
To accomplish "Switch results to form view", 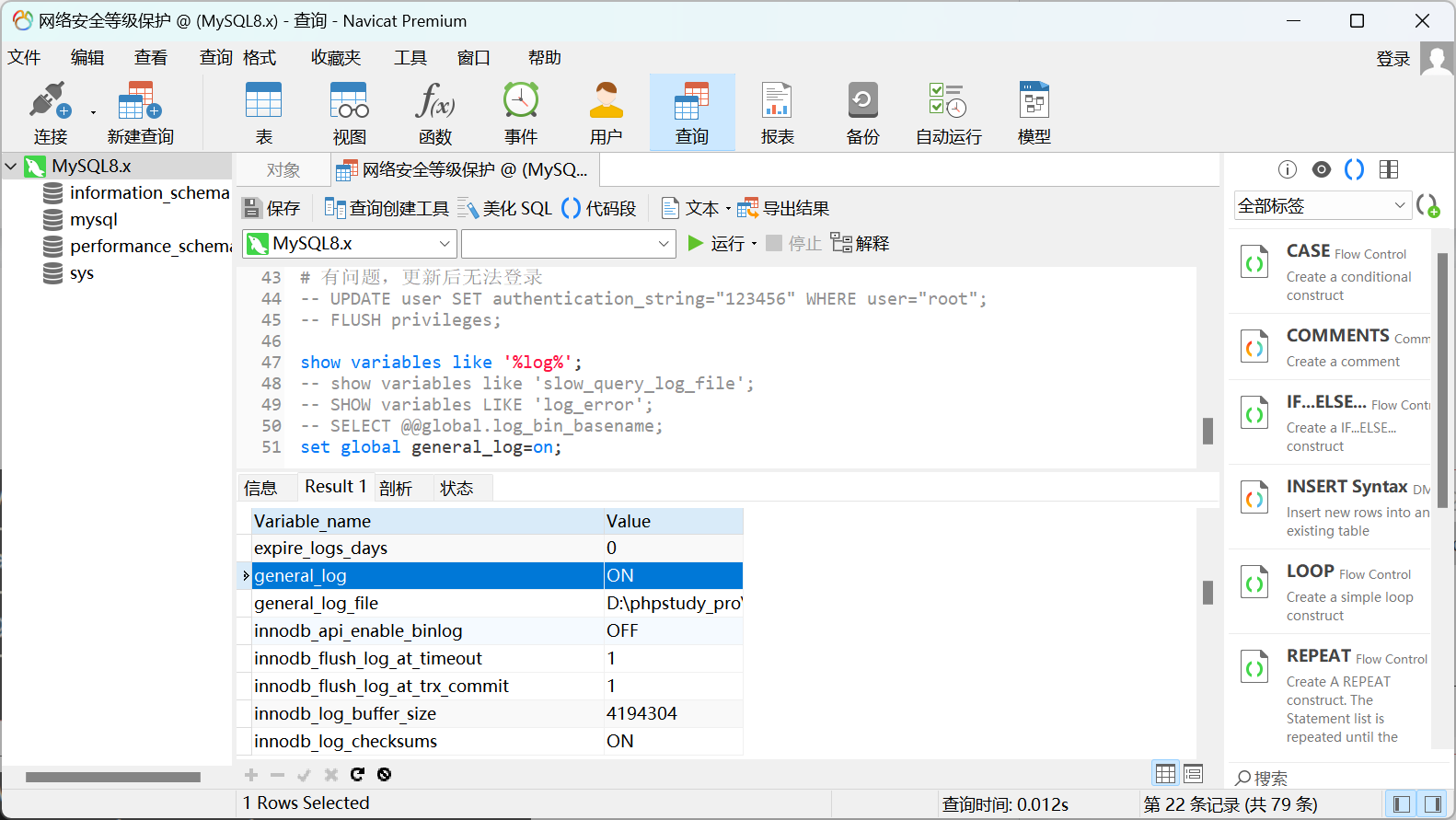I will coord(1194,773).
